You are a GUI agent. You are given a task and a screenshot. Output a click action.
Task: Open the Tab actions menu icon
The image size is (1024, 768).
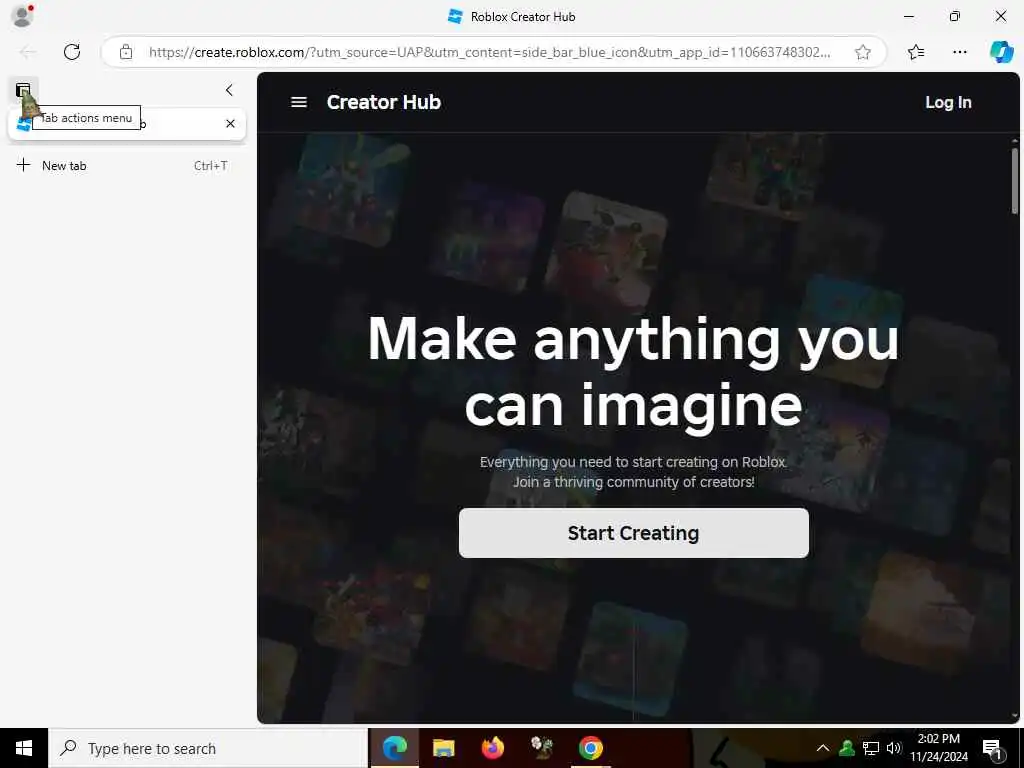coord(24,90)
